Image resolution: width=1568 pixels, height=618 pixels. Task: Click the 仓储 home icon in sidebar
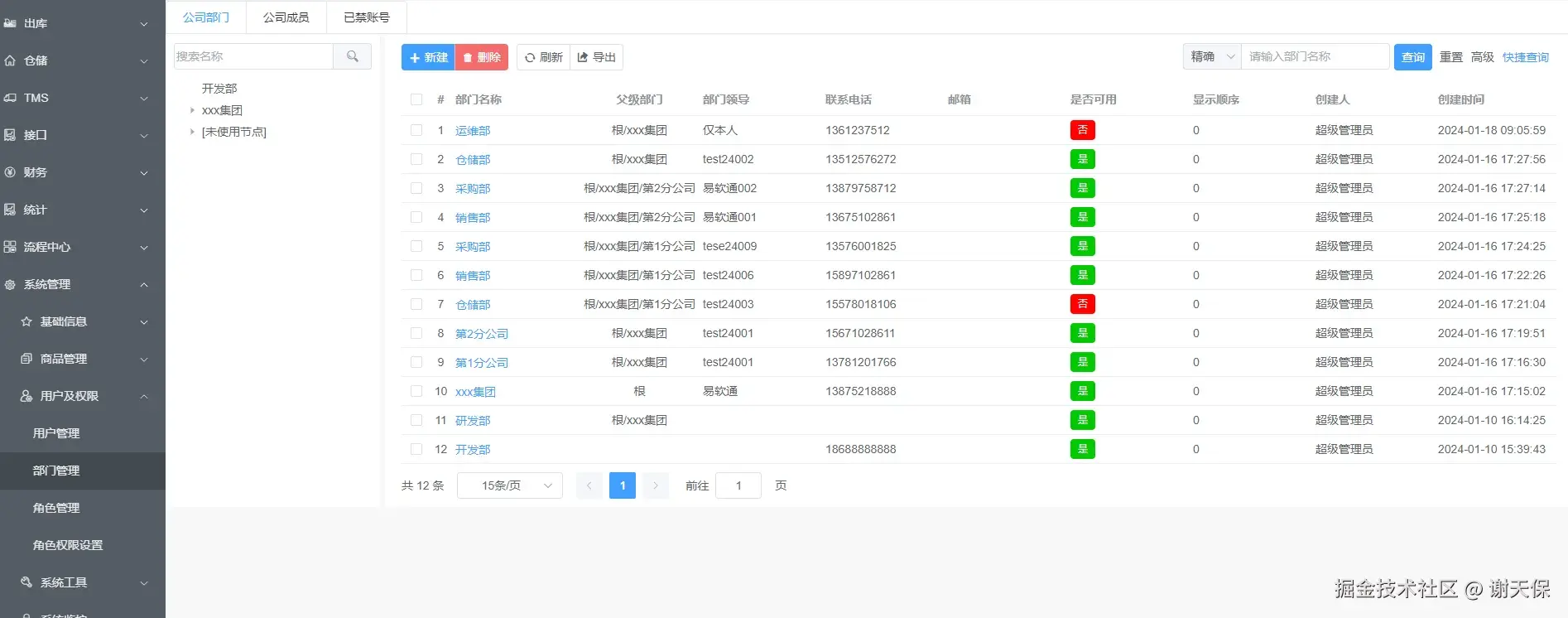pos(10,60)
